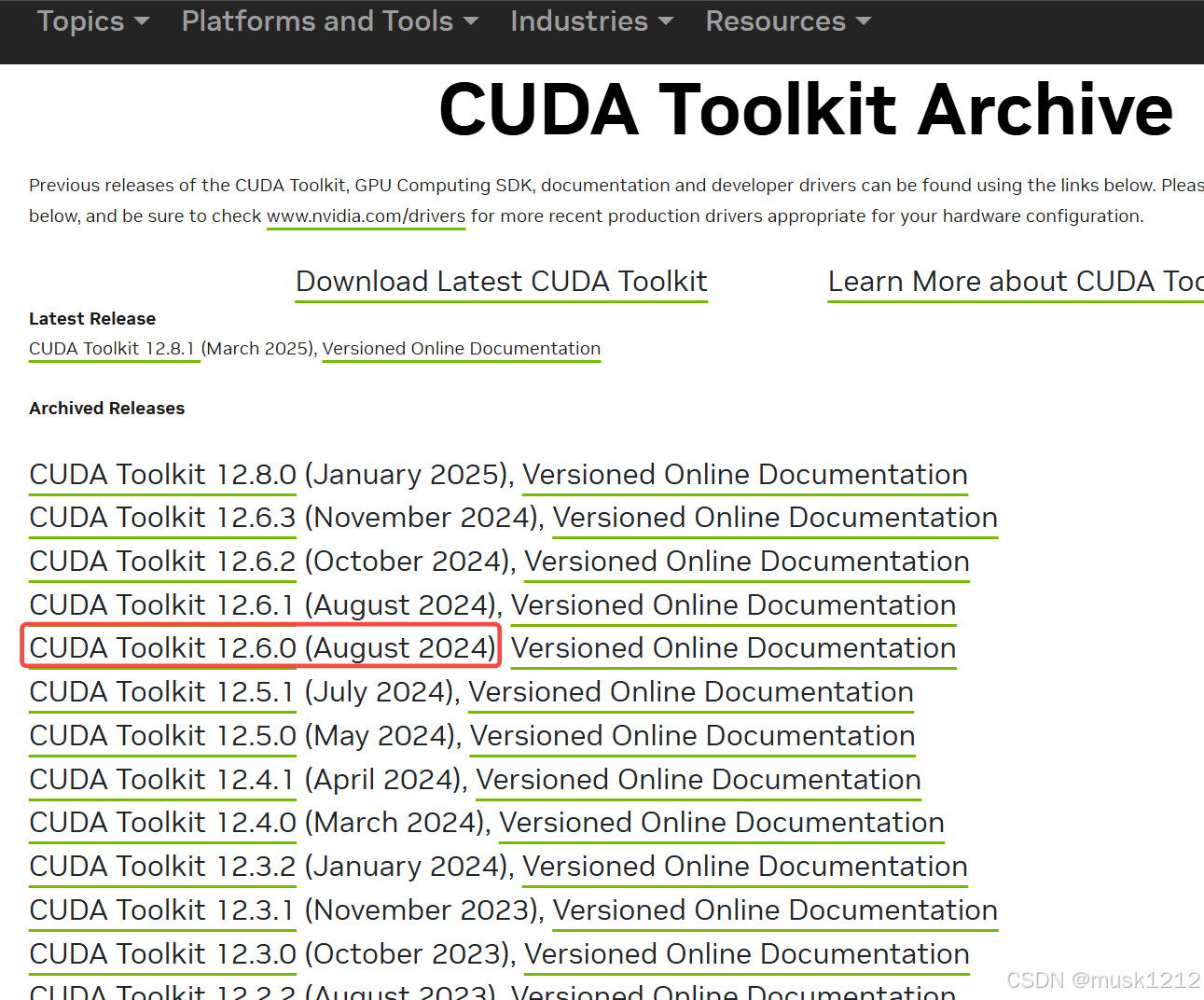Open CUDA Toolkit 12.6.1 link

point(161,605)
